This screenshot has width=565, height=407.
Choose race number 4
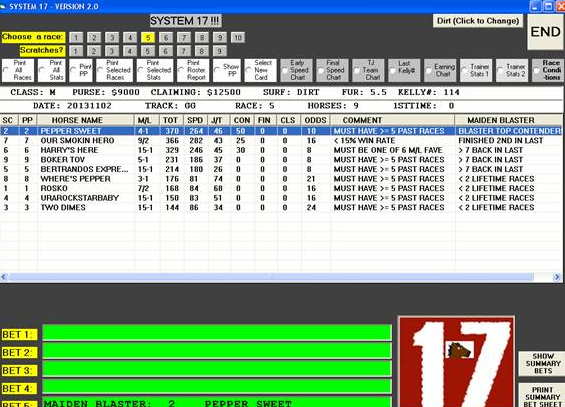click(130, 37)
